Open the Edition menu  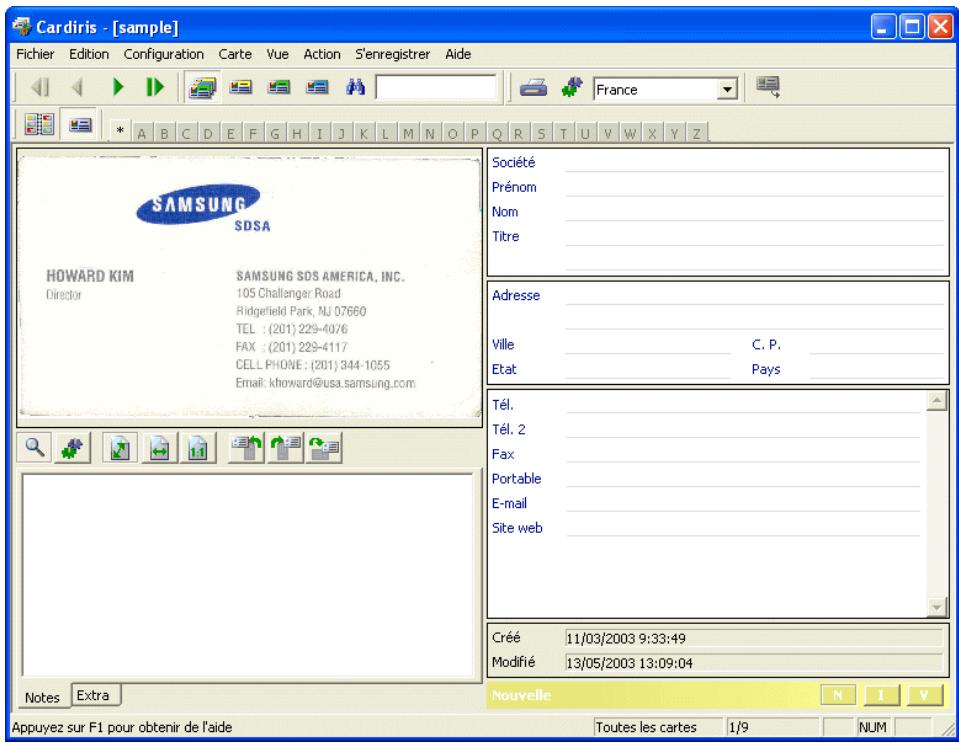click(89, 54)
